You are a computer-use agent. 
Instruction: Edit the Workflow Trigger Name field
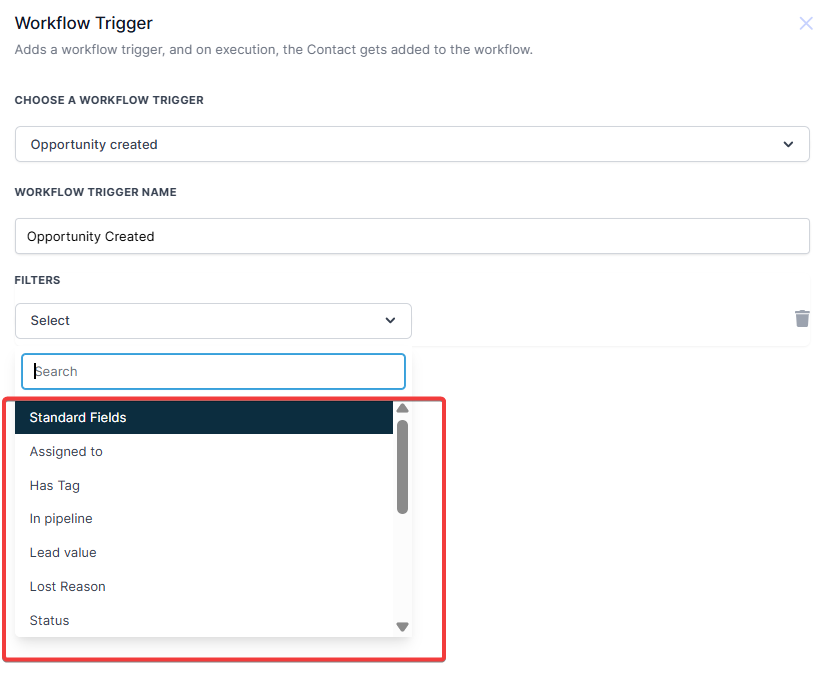[x=412, y=236]
